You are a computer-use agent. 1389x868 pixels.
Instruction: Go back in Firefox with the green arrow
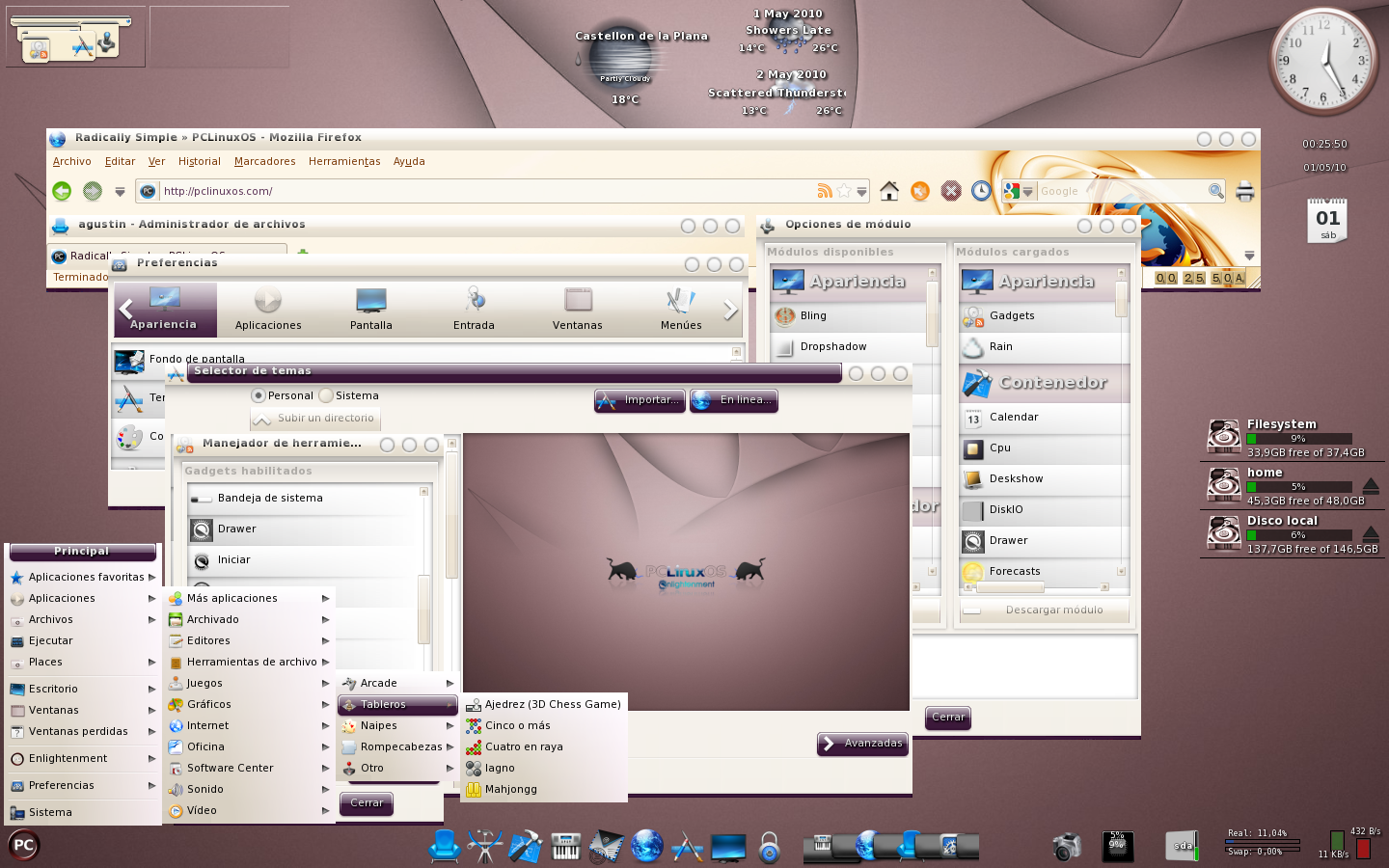[62, 191]
